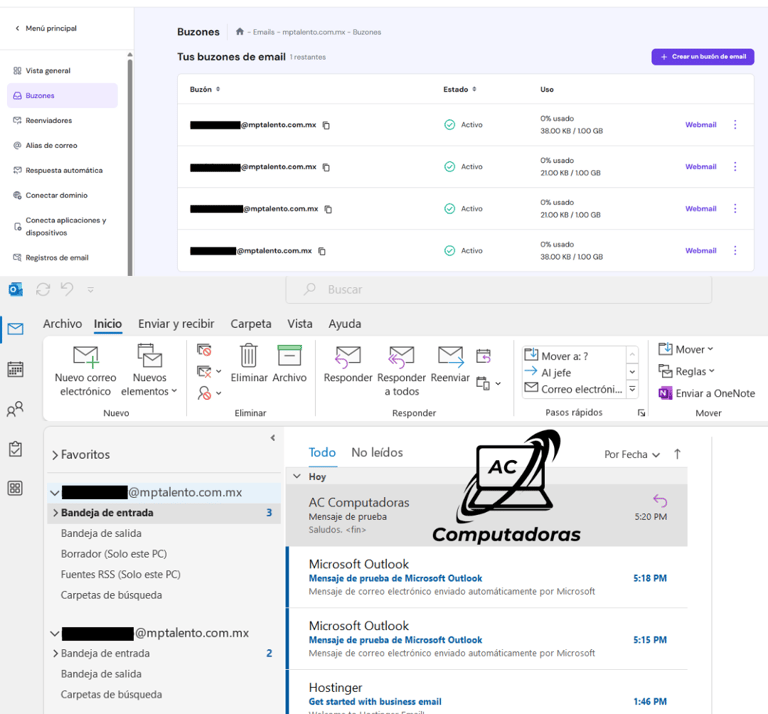Open the Vista tab
Viewport: 768px width, 714px height.
(300, 324)
